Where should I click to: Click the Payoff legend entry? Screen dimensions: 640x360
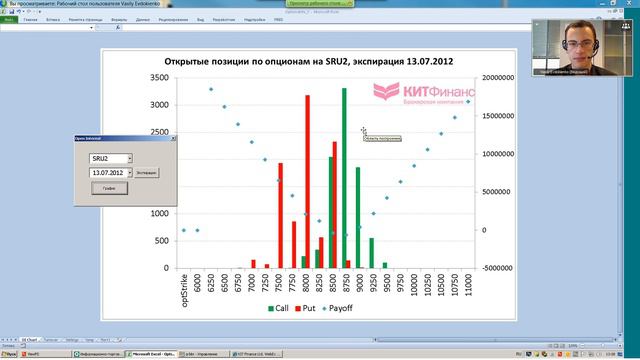pyautogui.click(x=337, y=308)
